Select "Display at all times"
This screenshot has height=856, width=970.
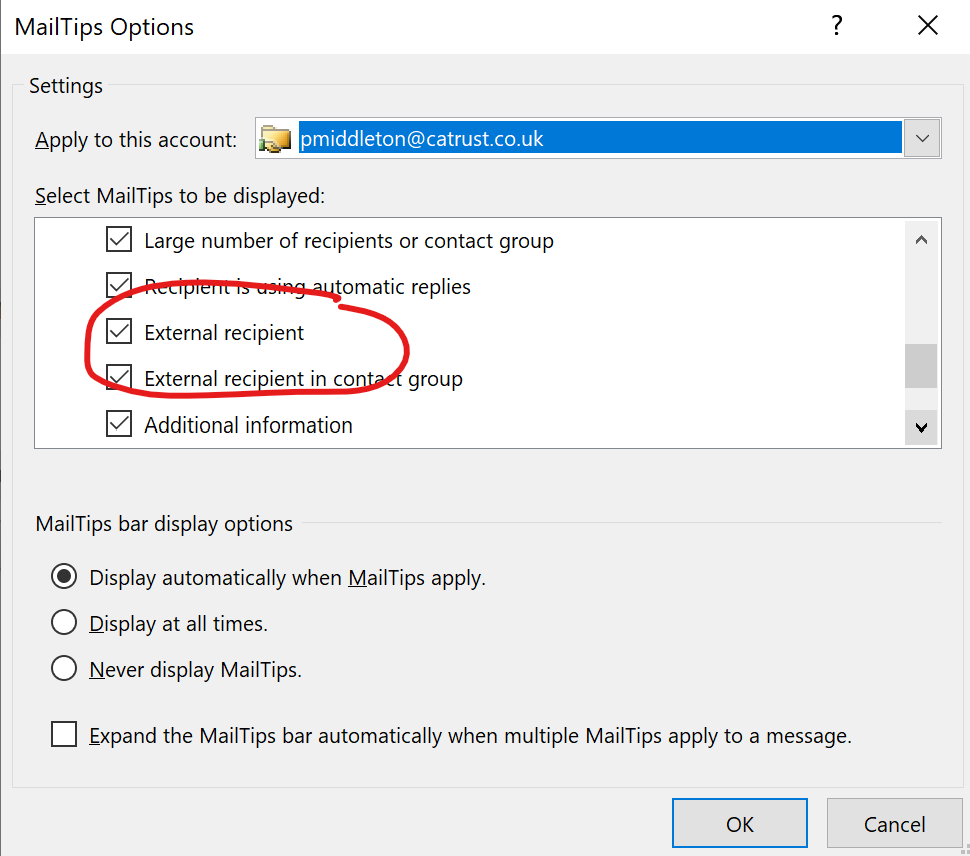[x=64, y=622]
